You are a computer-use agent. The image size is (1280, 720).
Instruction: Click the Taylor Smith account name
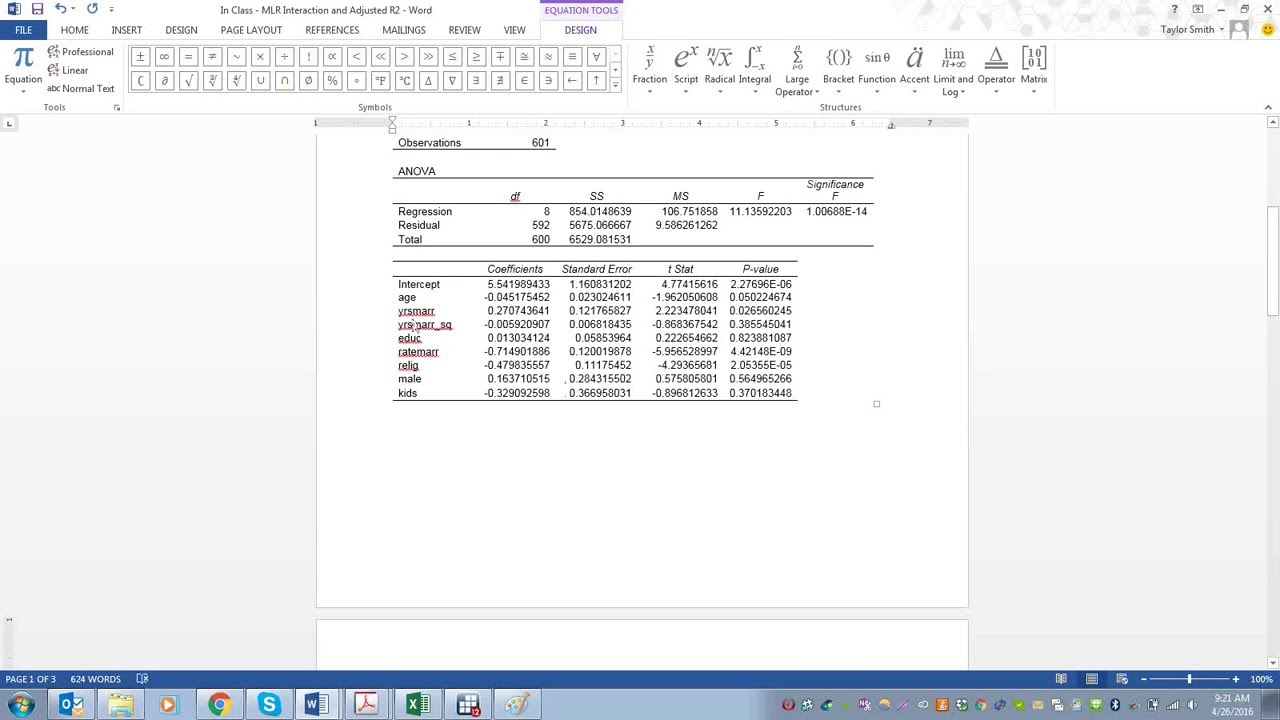tap(1187, 30)
